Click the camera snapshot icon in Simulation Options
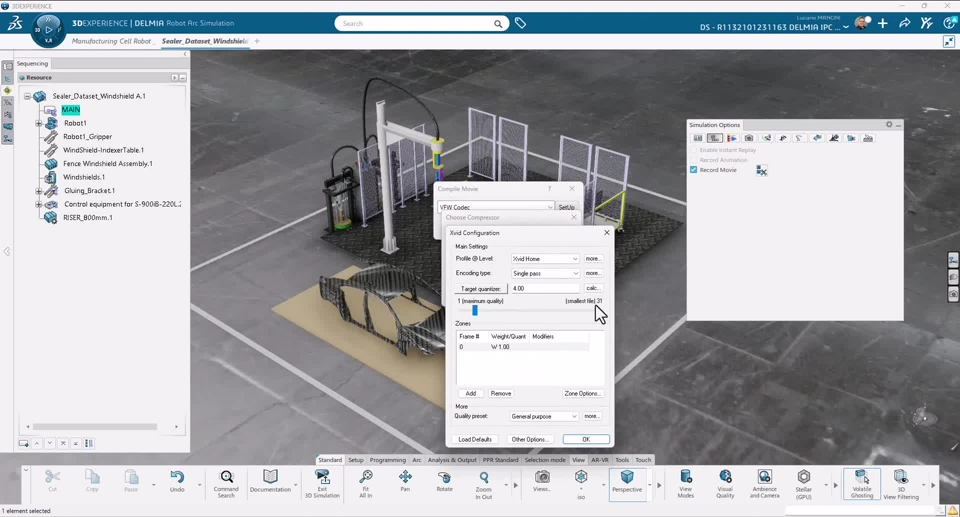960x517 pixels. pos(749,138)
